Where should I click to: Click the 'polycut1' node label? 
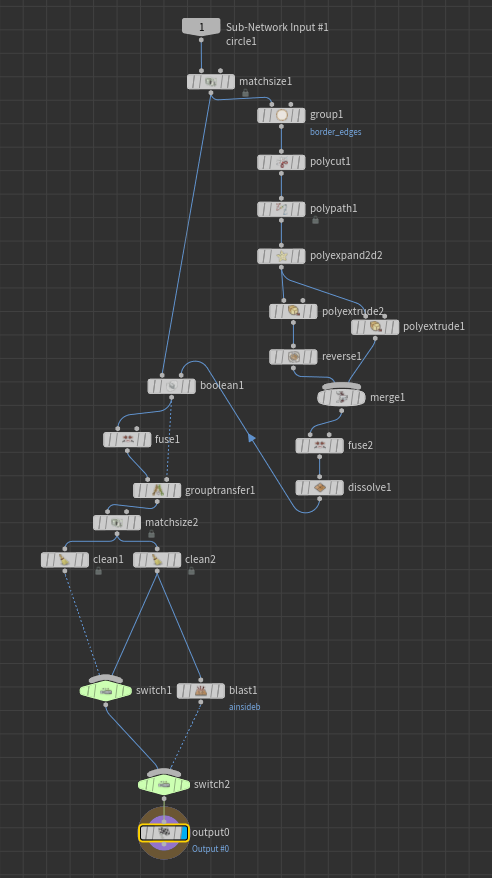[x=330, y=161]
